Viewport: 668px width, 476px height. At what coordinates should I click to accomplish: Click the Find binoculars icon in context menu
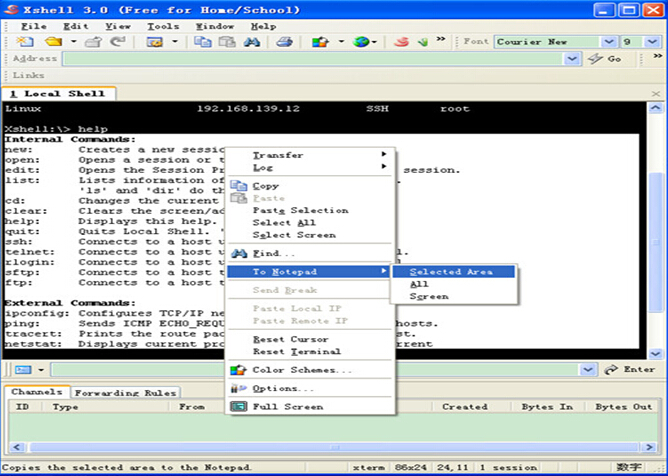pyautogui.click(x=239, y=254)
